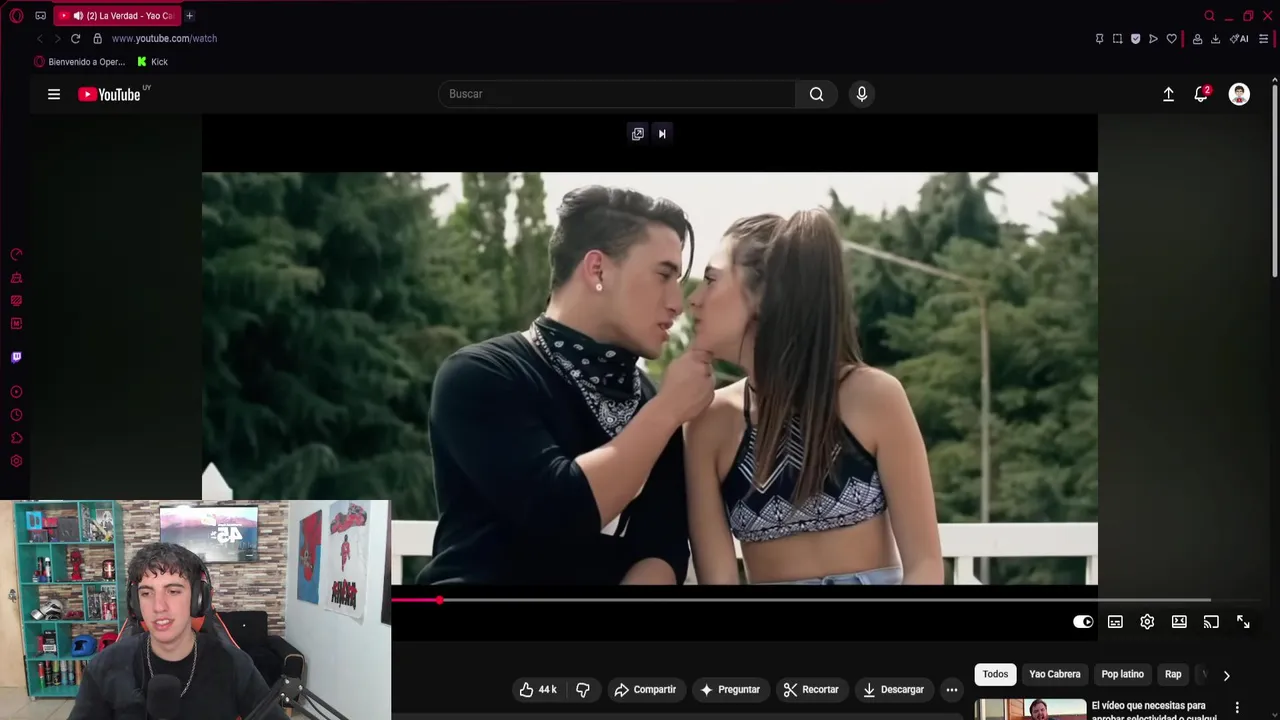The image size is (1280, 720).
Task: Click the www.youtube.com/watch address bar
Action: (164, 38)
